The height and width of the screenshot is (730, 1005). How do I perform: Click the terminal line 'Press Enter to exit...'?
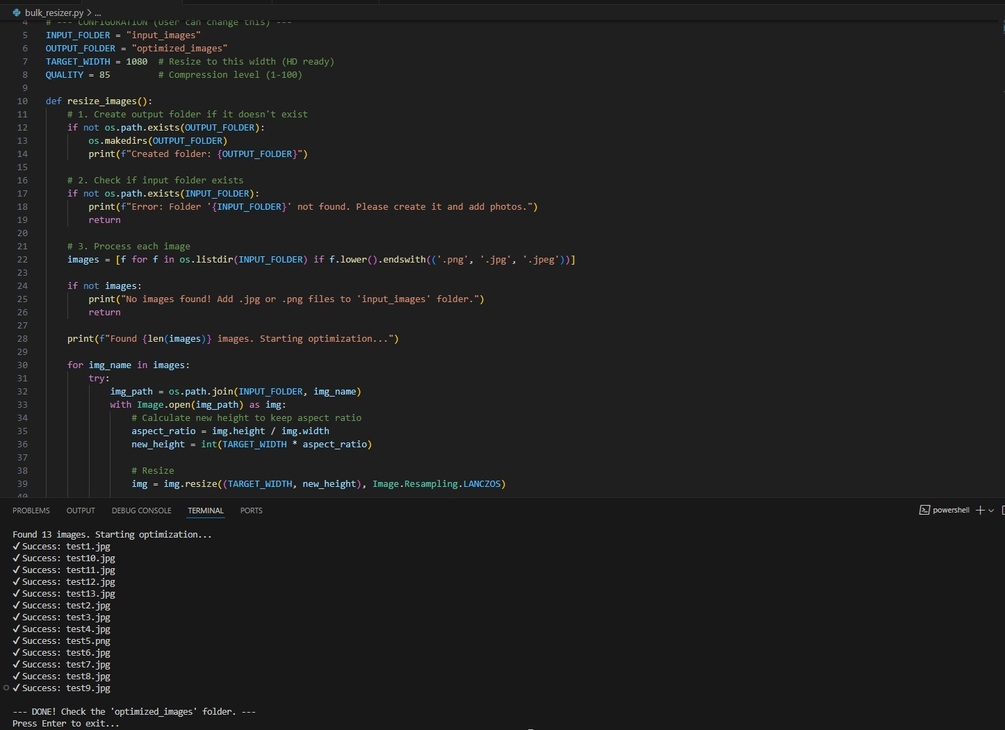(65, 724)
